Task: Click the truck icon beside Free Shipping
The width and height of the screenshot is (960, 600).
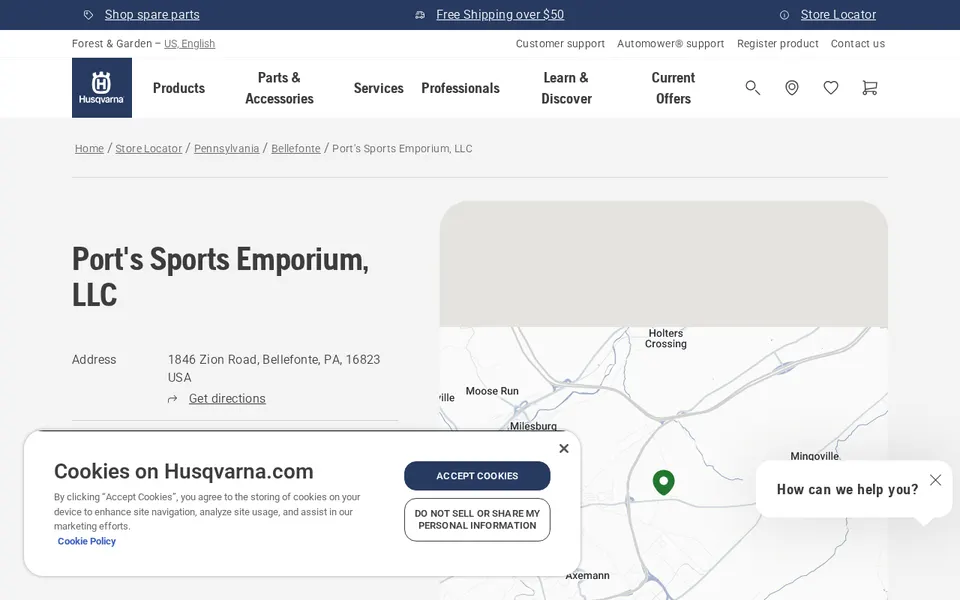Action: click(x=420, y=15)
